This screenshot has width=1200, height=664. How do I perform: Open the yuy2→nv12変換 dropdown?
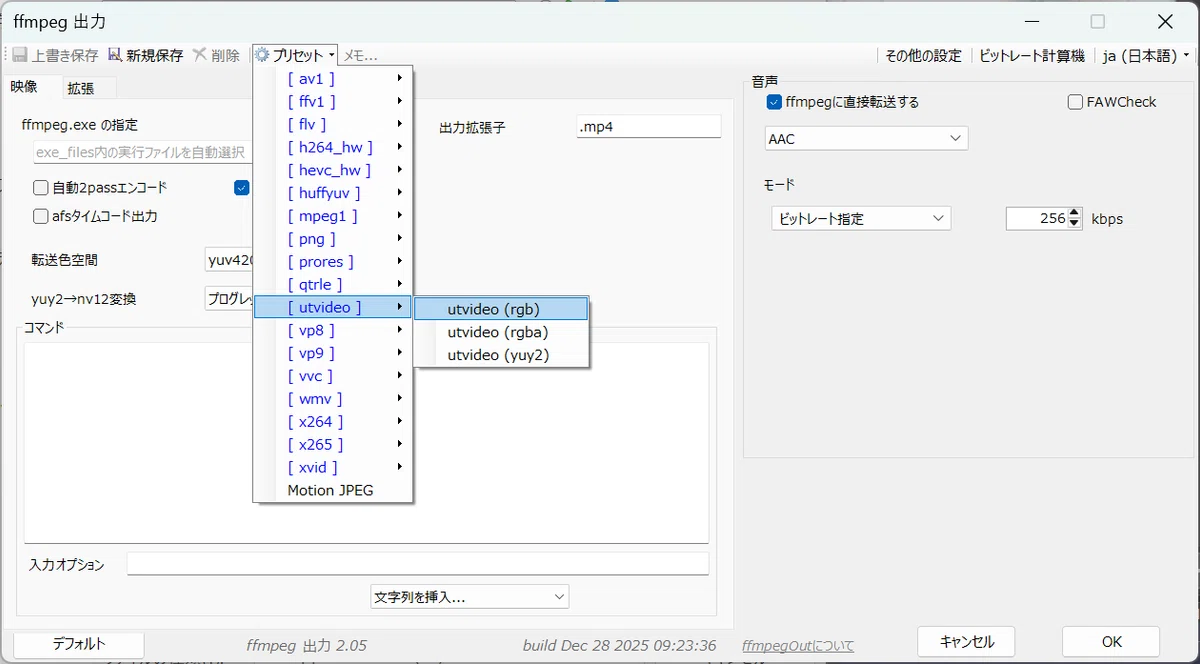coord(229,298)
